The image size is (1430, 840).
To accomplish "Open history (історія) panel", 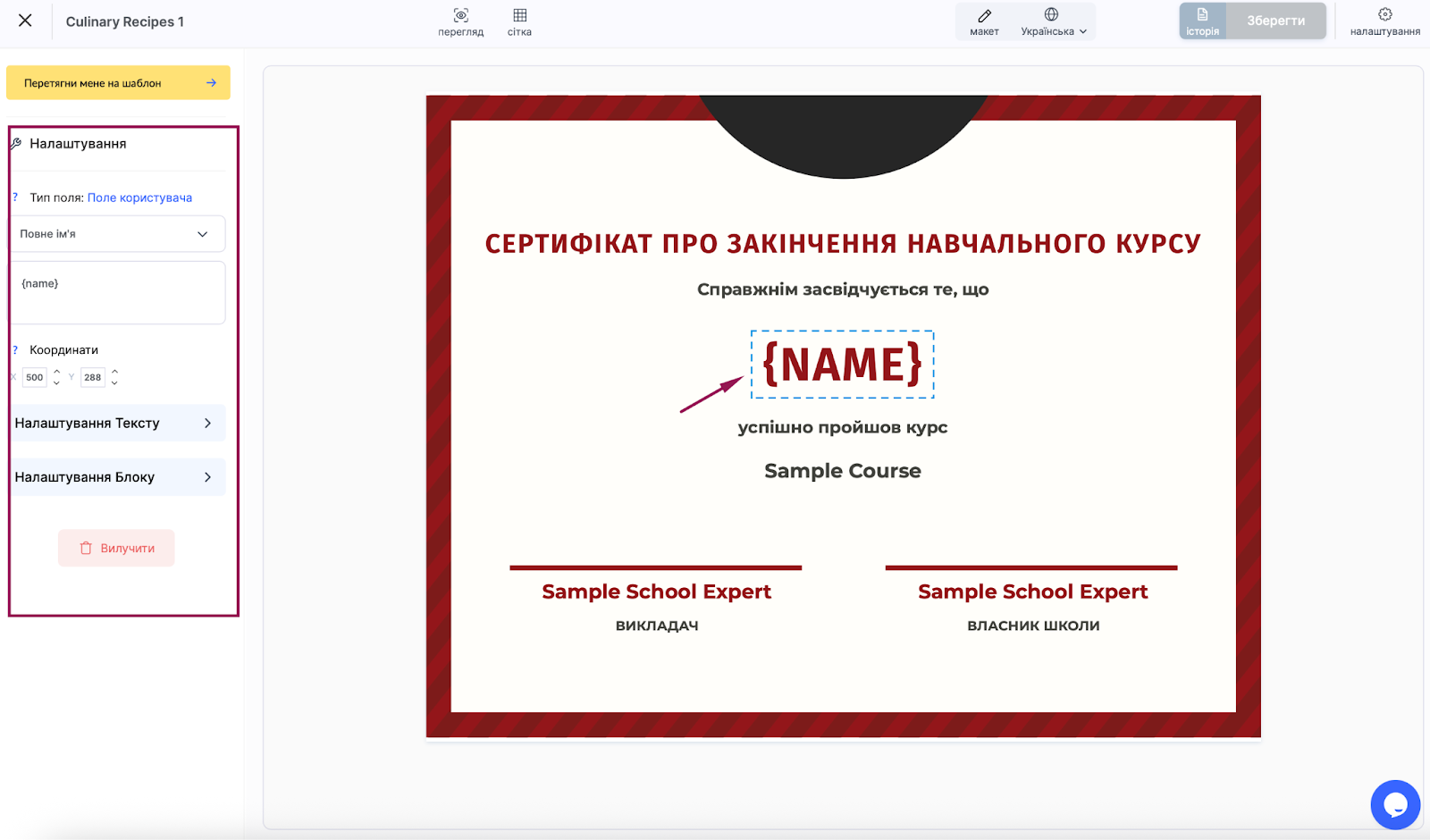I will coord(1202,21).
